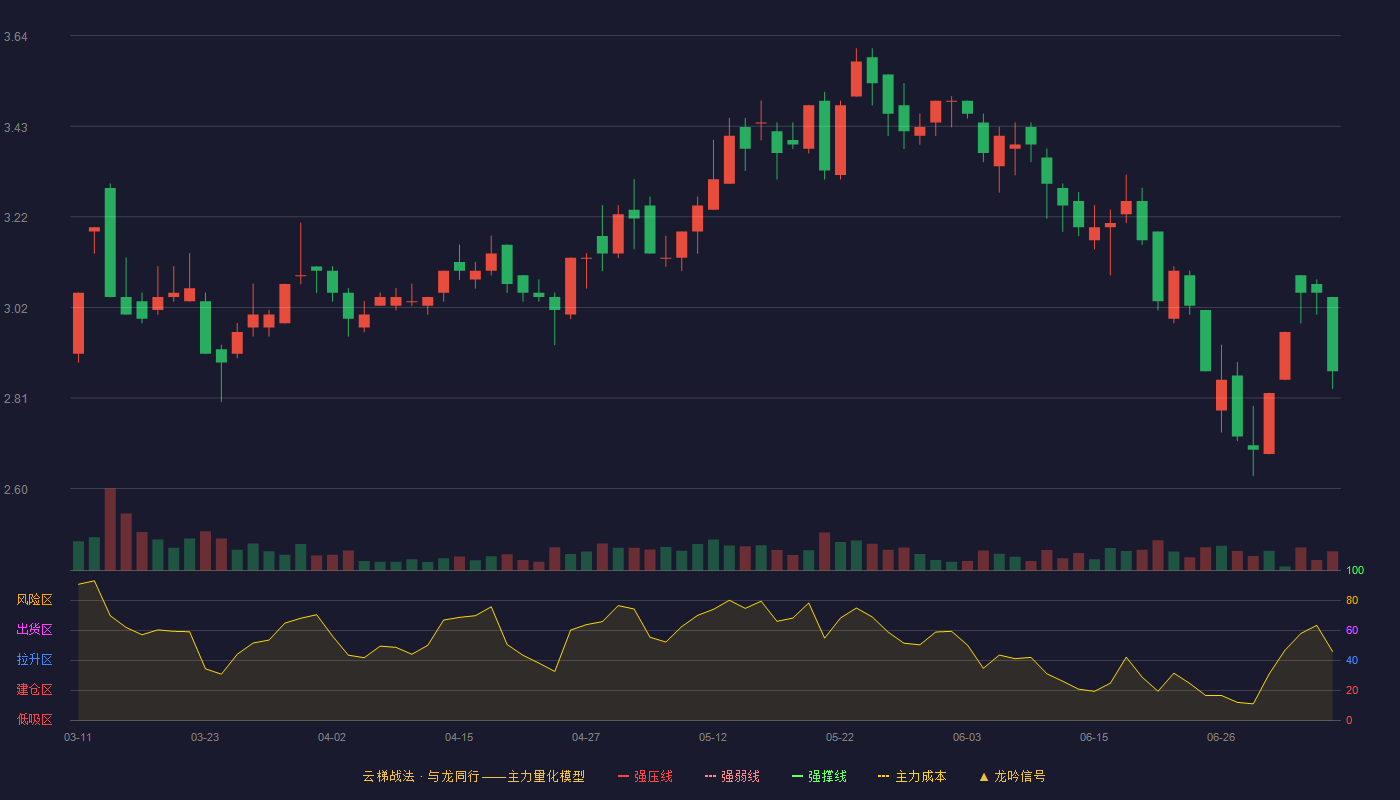Click the 04-15 date label
This screenshot has height=800, width=1400.
click(459, 737)
